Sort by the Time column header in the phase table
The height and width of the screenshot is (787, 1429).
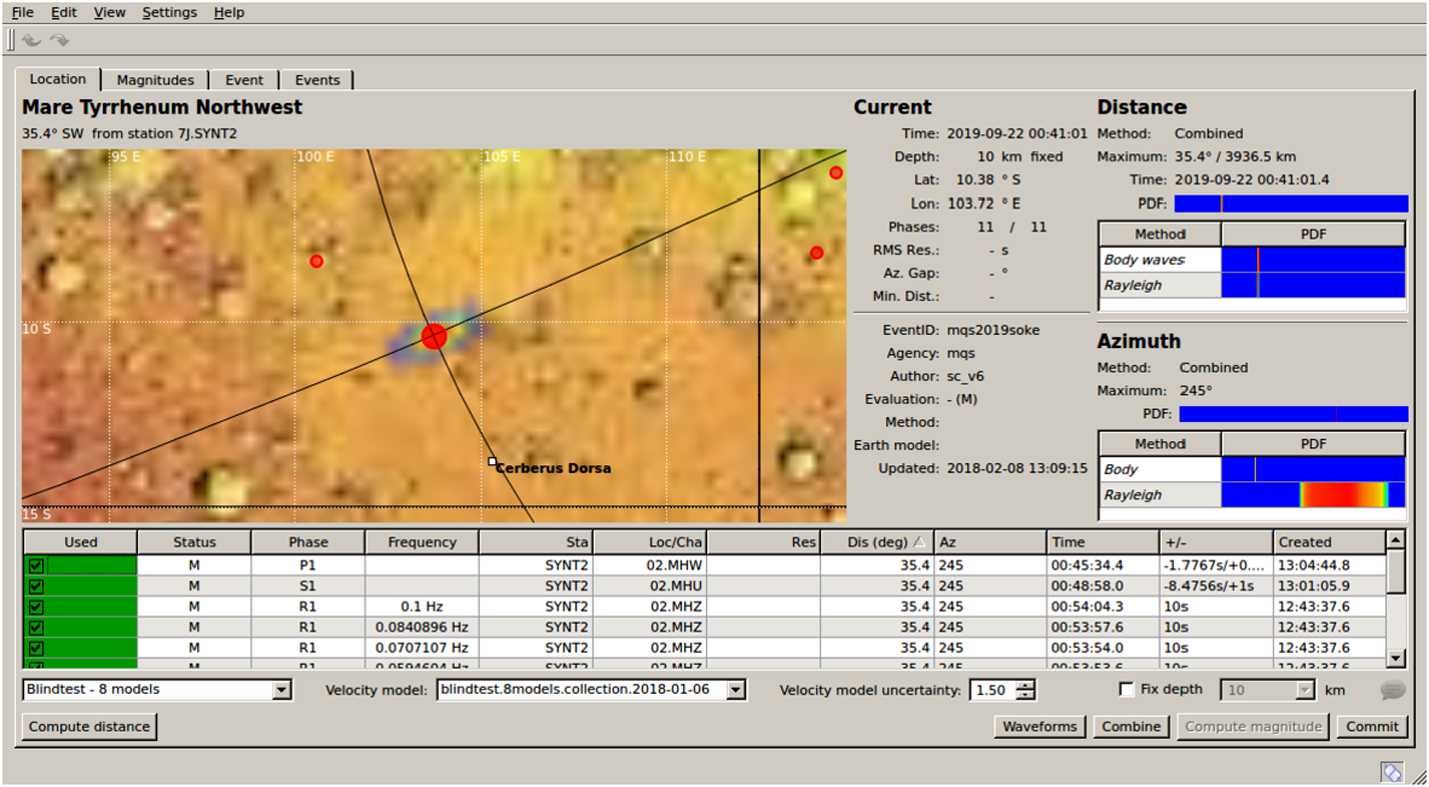(1104, 542)
